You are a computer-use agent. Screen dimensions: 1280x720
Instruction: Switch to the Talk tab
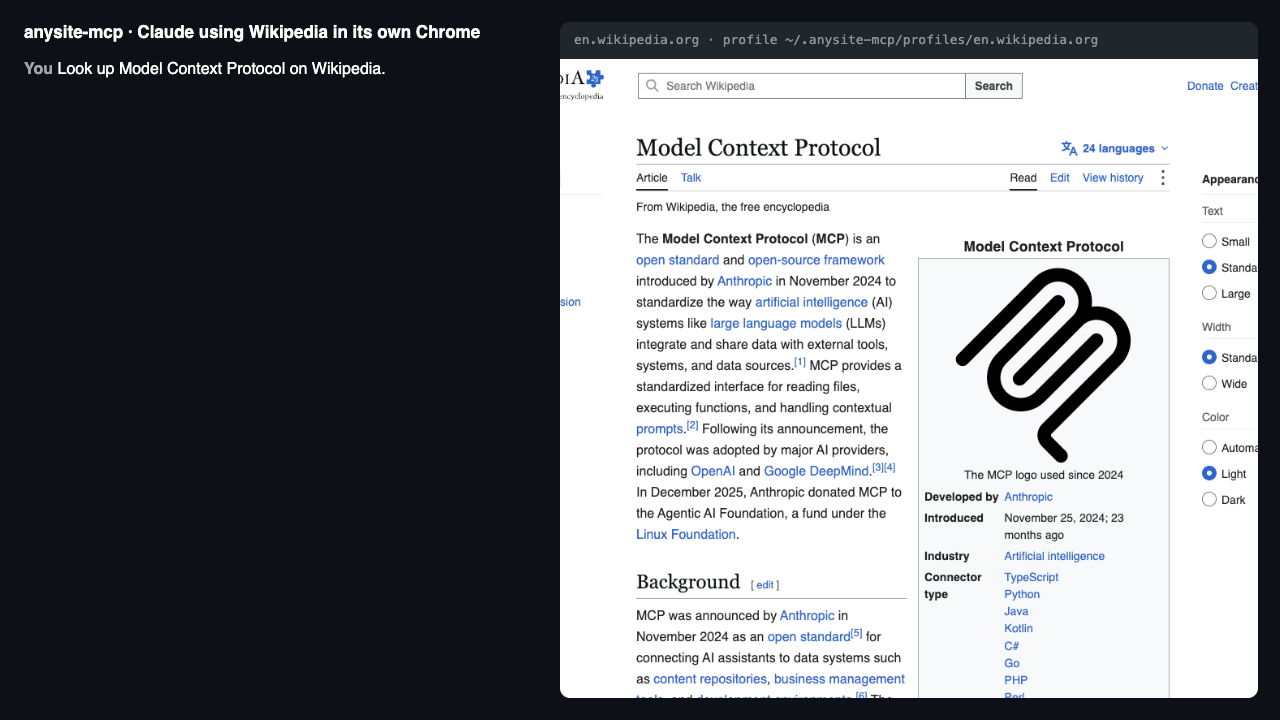point(691,178)
